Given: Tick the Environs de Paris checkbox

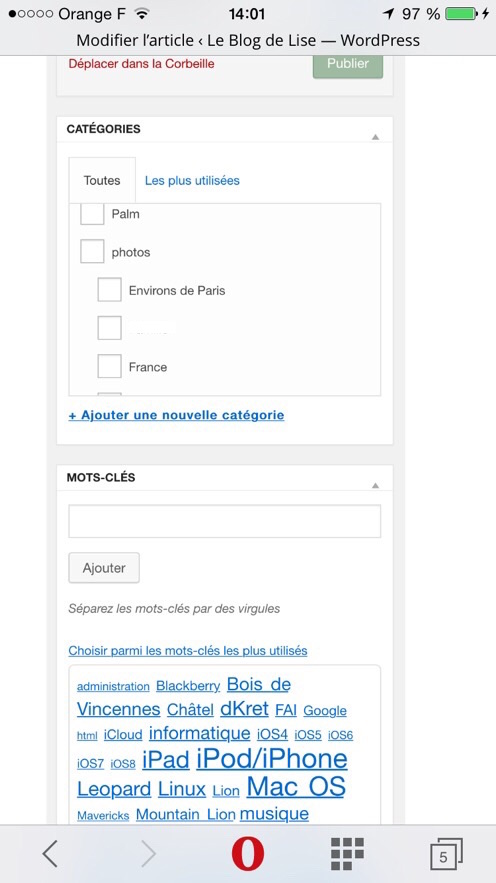Looking at the screenshot, I should click(x=109, y=290).
